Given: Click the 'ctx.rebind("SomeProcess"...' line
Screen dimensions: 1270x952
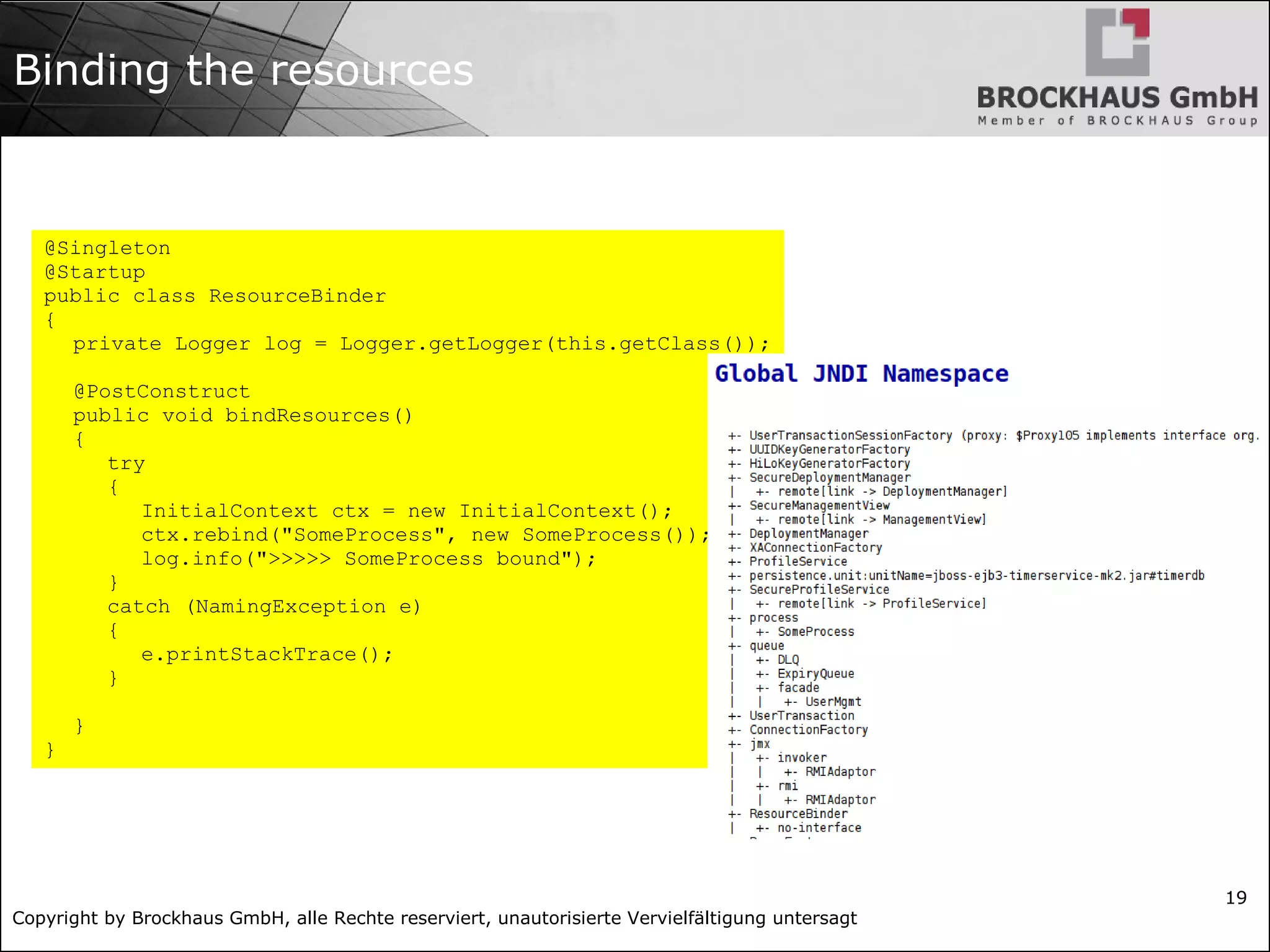Looking at the screenshot, I should pyautogui.click(x=425, y=535).
